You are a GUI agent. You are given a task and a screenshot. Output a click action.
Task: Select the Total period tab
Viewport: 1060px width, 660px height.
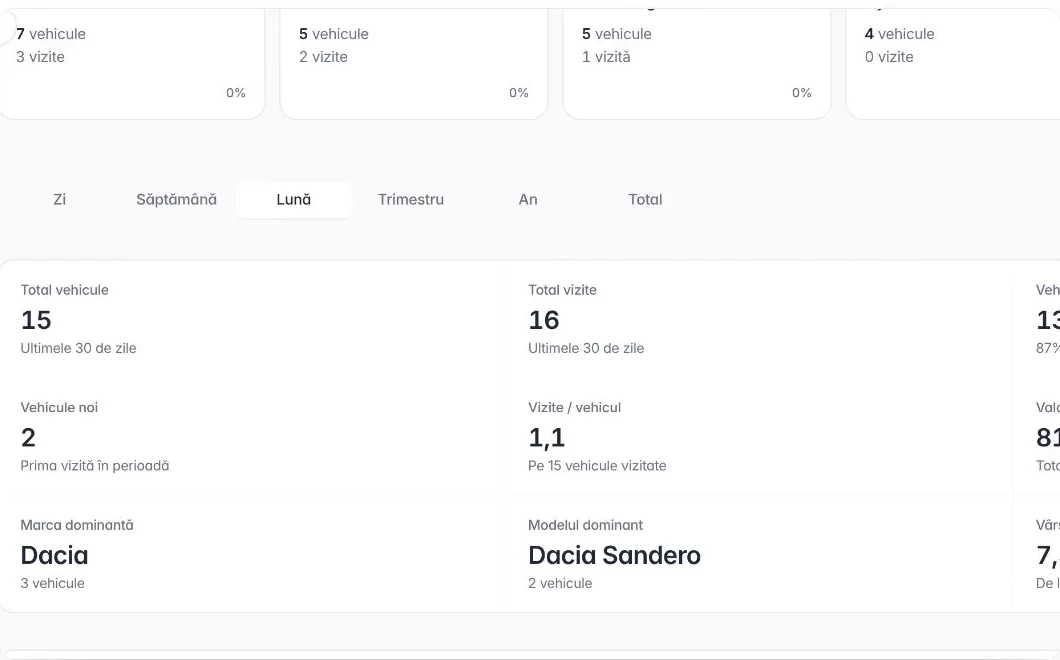tap(645, 199)
